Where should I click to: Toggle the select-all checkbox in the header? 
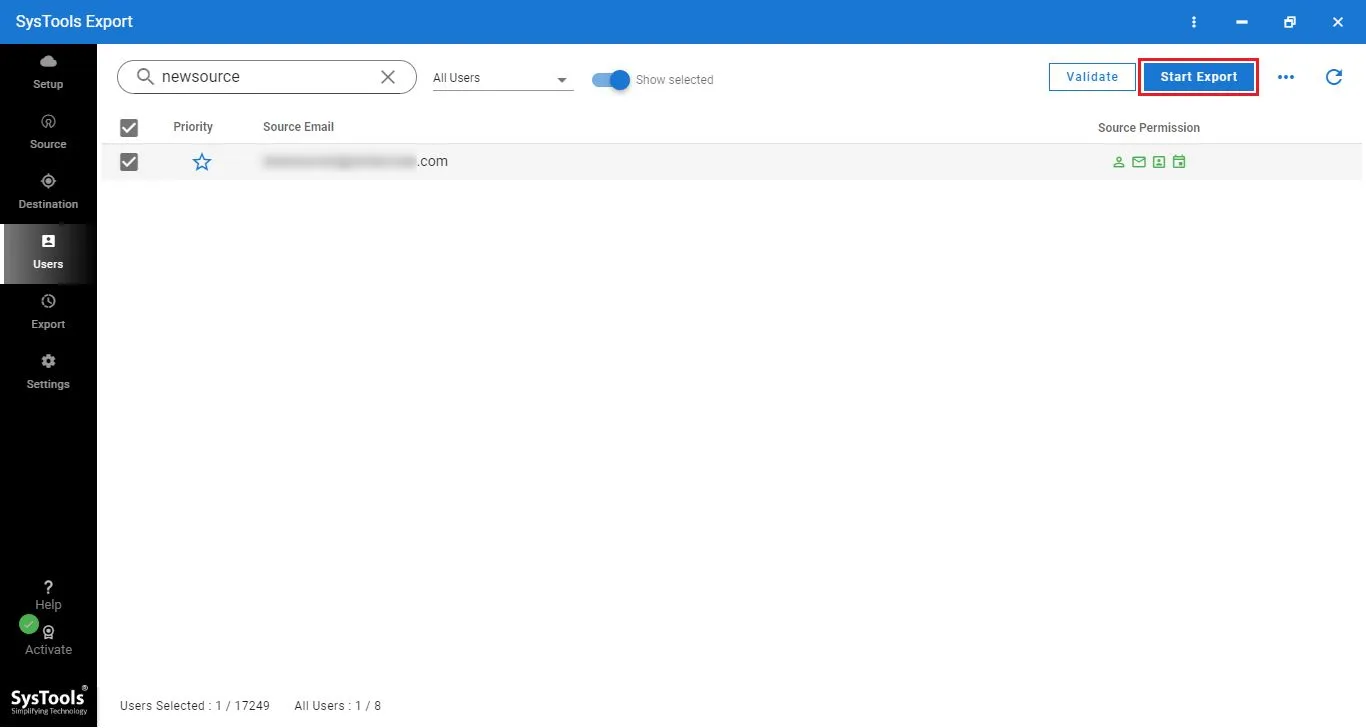(x=129, y=128)
